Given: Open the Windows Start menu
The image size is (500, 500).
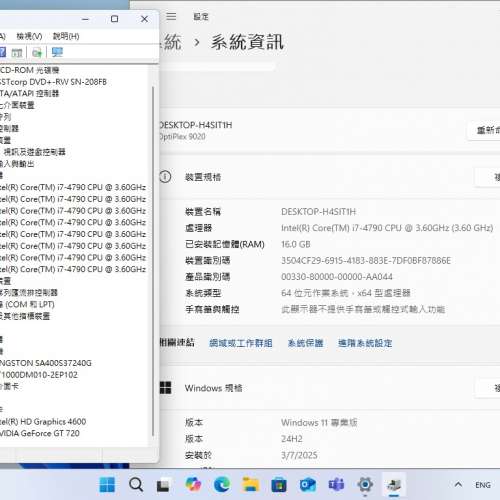Looking at the screenshot, I should click(107, 485).
